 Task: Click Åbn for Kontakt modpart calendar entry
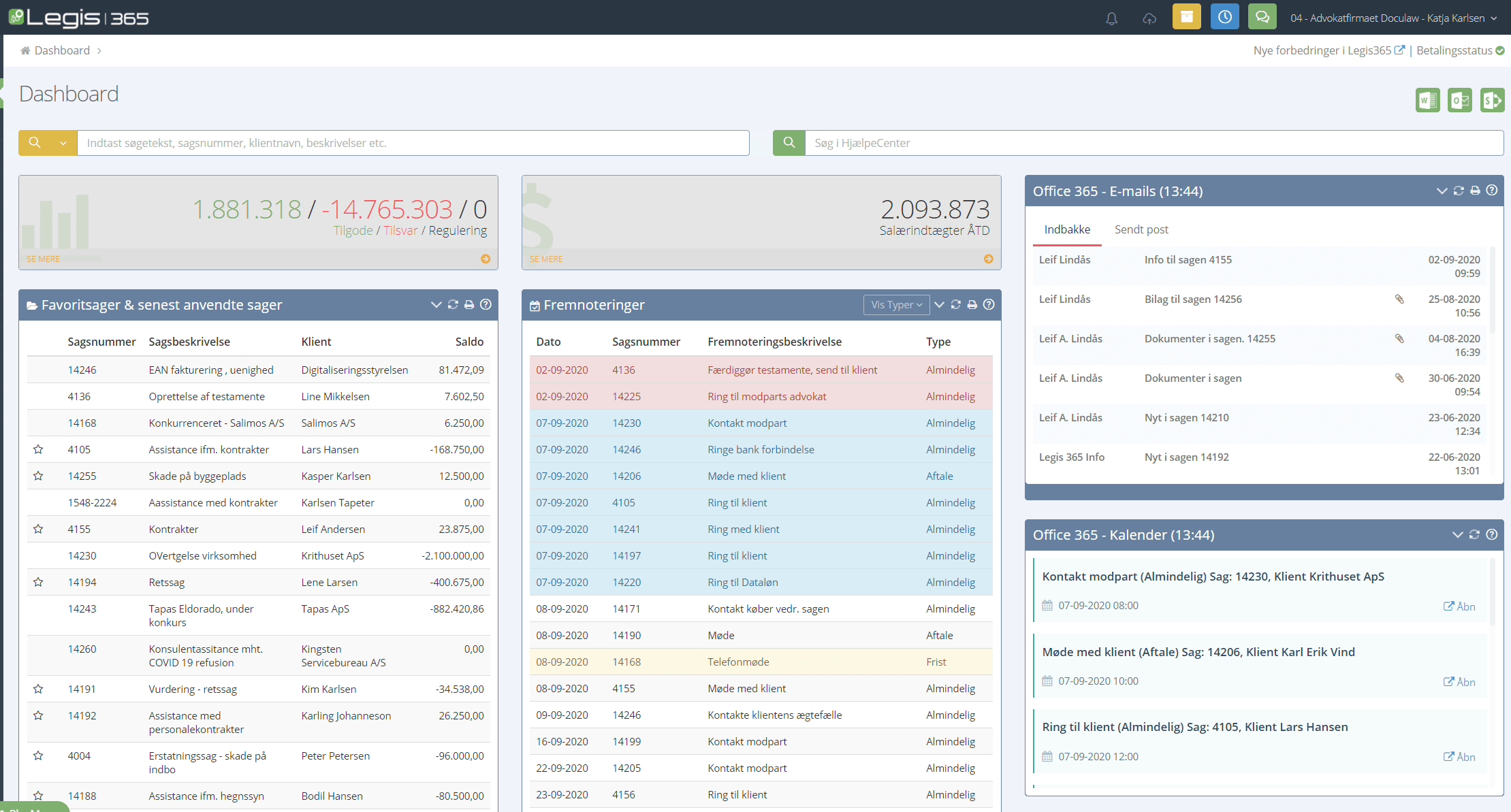[1459, 606]
